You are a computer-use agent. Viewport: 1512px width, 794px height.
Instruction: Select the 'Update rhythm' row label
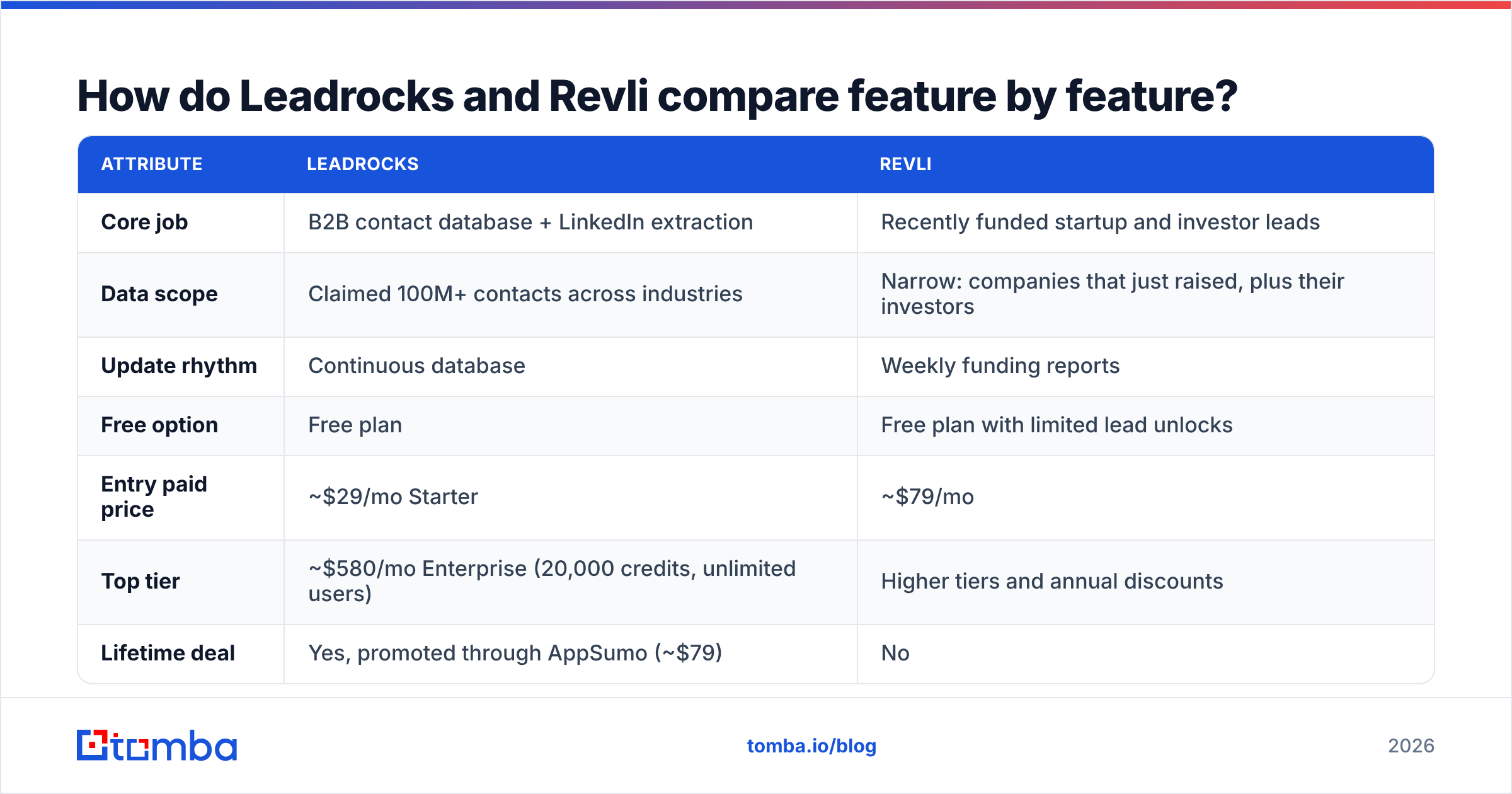click(179, 366)
